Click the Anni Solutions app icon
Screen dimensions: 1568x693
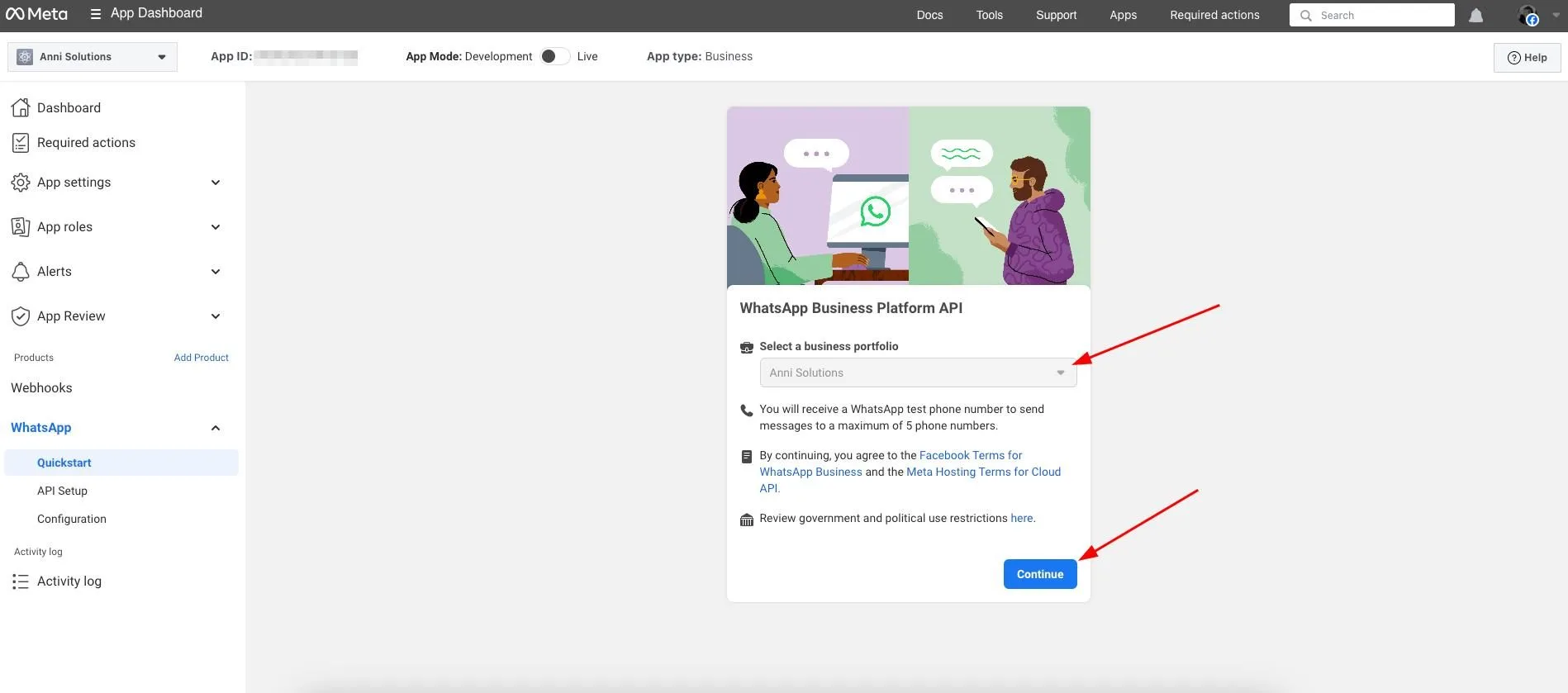[25, 57]
